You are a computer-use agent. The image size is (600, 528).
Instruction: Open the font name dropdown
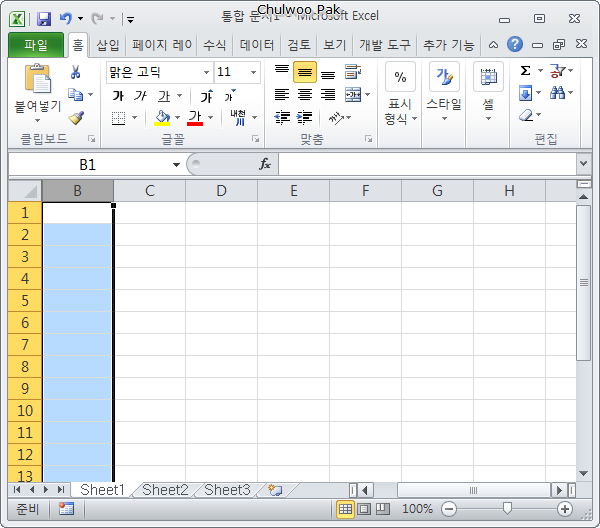(x=206, y=72)
